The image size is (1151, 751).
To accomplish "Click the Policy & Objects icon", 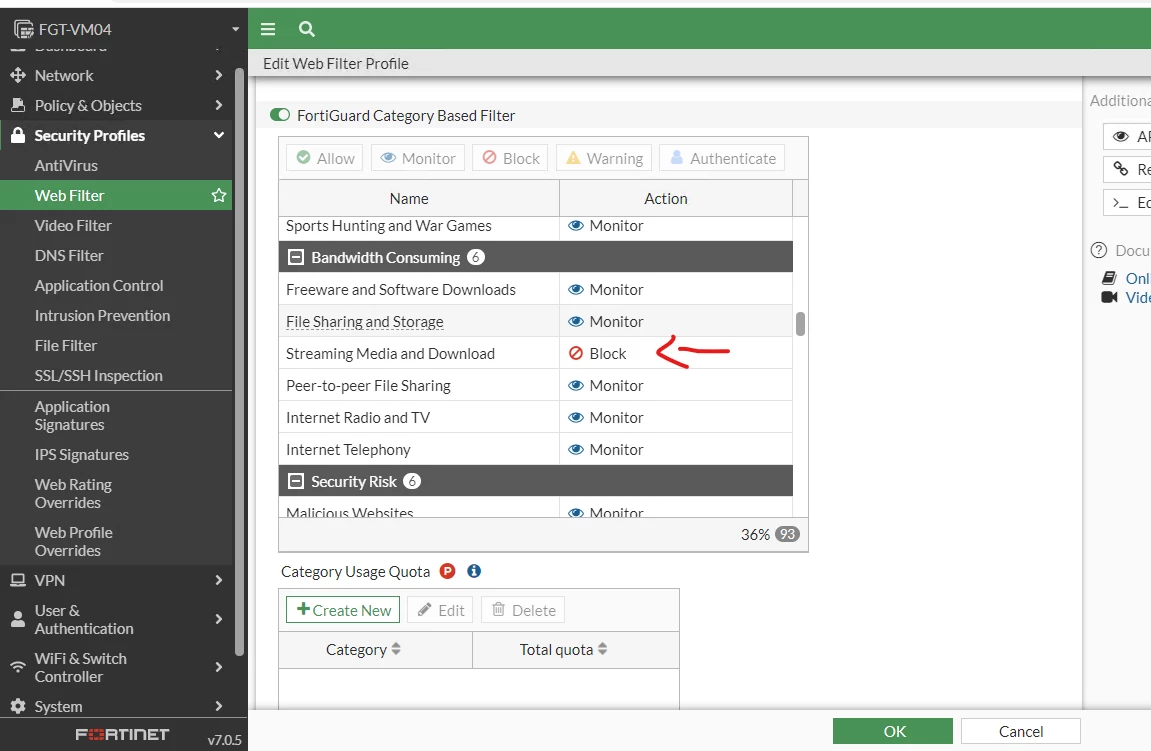I will click(x=18, y=105).
